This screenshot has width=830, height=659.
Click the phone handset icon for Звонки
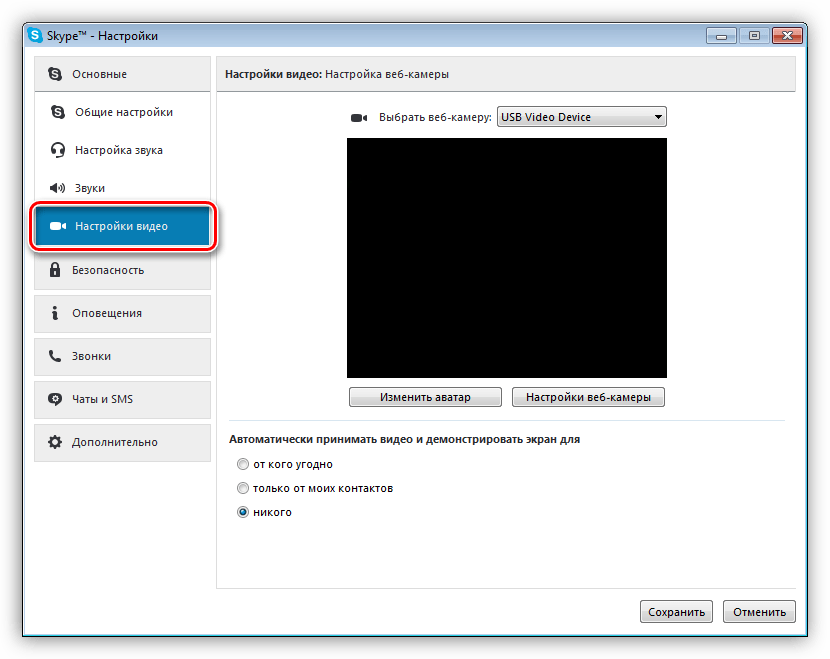click(x=54, y=356)
